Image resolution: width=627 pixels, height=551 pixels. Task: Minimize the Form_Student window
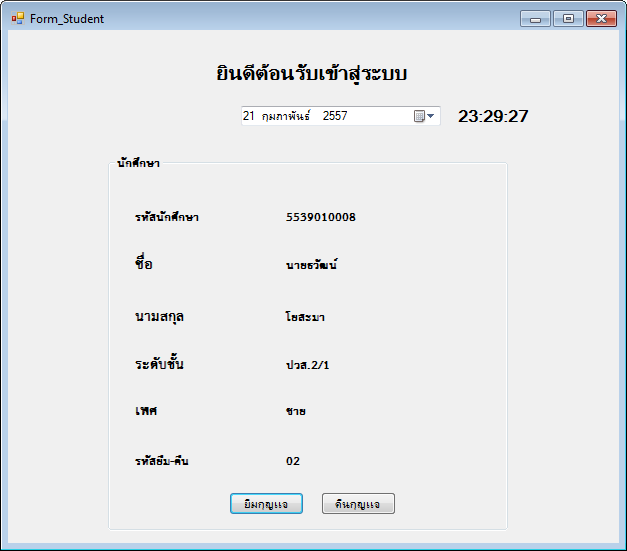[535, 19]
